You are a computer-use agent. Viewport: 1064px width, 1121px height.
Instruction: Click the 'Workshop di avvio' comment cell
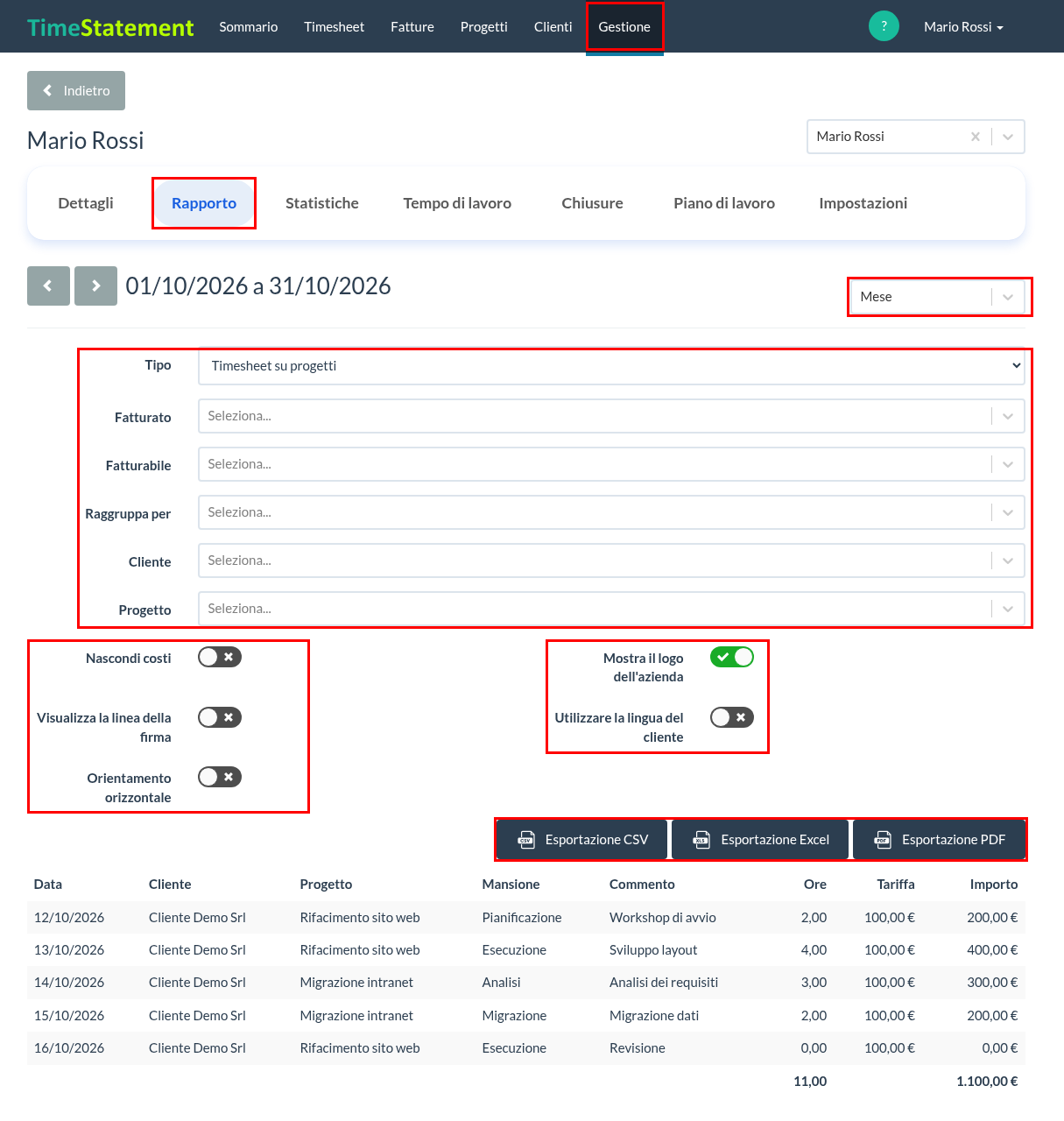pos(663,918)
